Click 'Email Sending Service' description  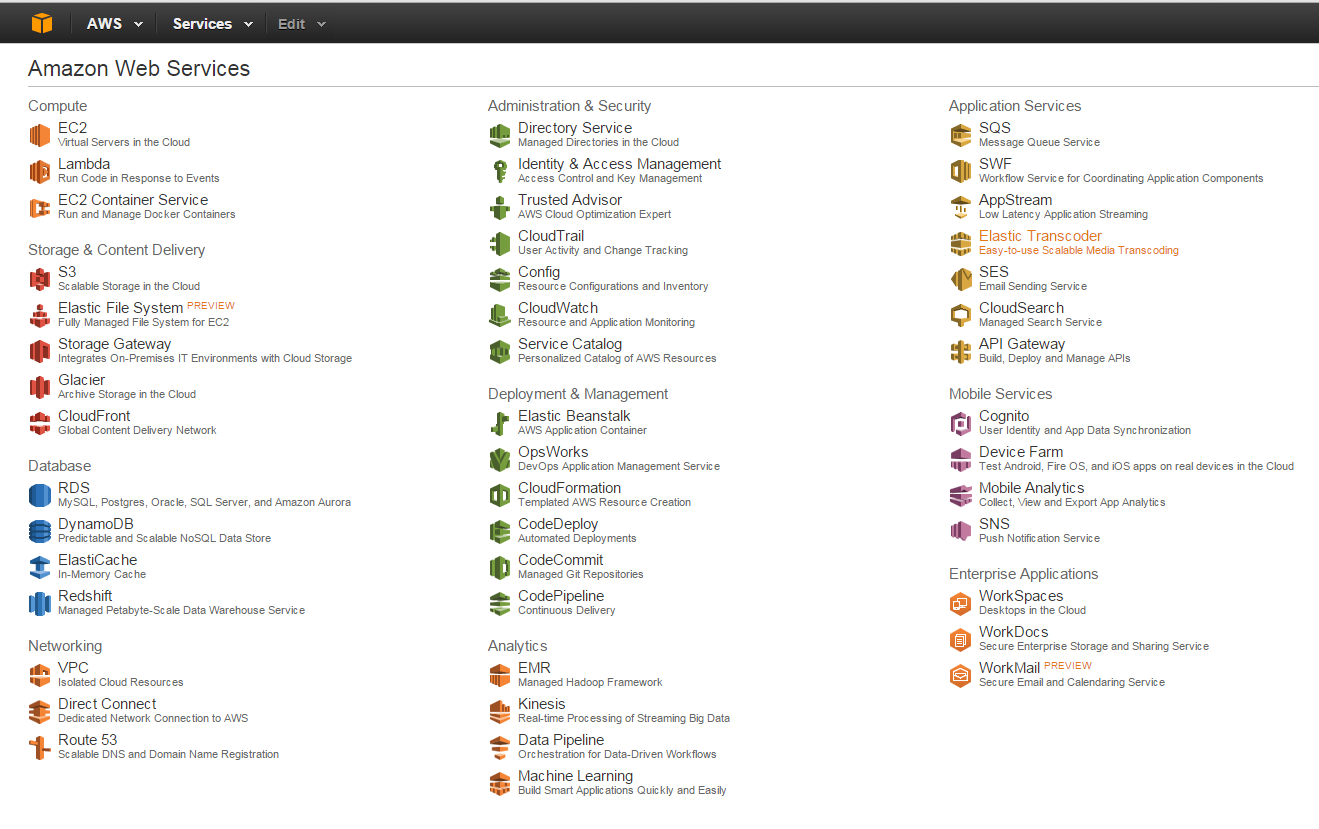[x=1033, y=286]
